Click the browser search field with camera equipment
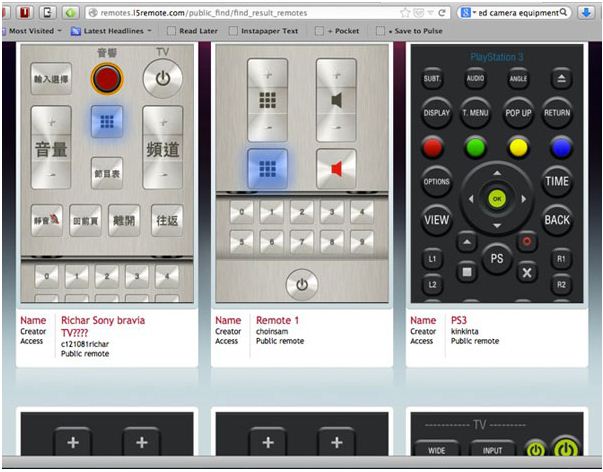The width and height of the screenshot is (603, 472). pos(518,13)
